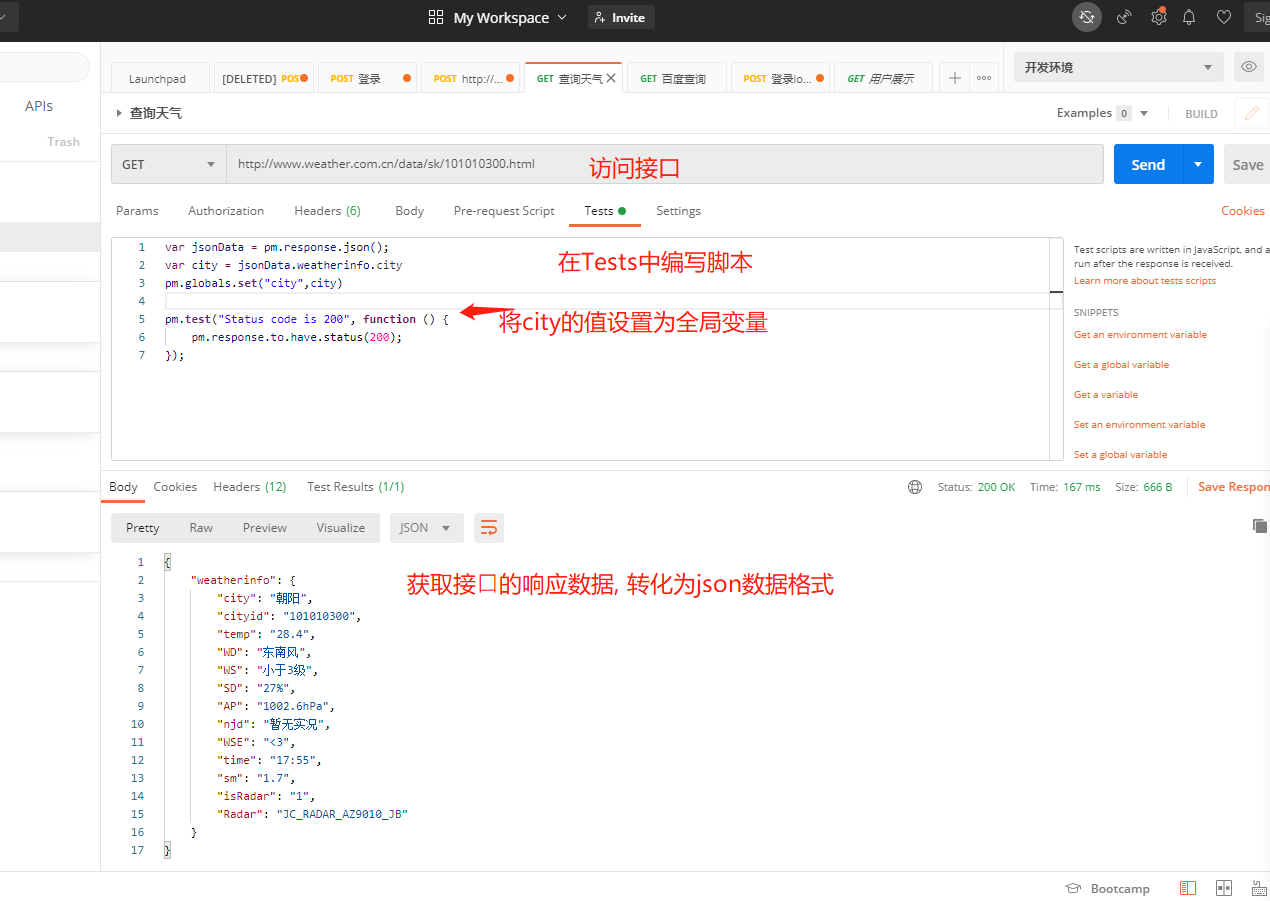Open the Send button dropdown arrow
1270x901 pixels.
1197,164
